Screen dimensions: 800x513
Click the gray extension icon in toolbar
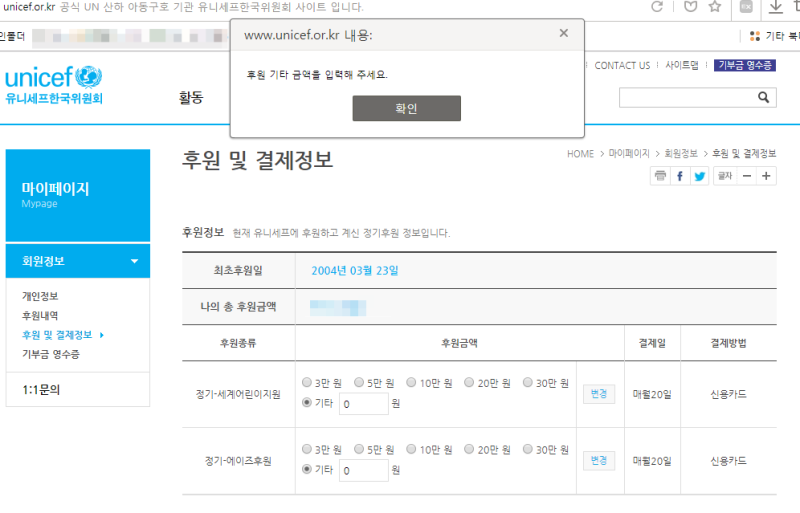746,7
